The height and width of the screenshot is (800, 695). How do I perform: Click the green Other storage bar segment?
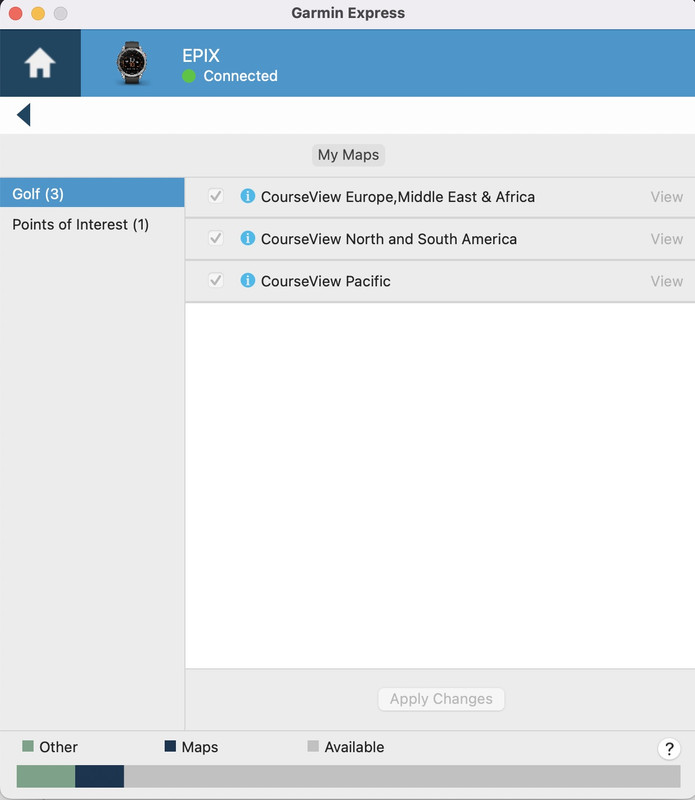pos(46,776)
